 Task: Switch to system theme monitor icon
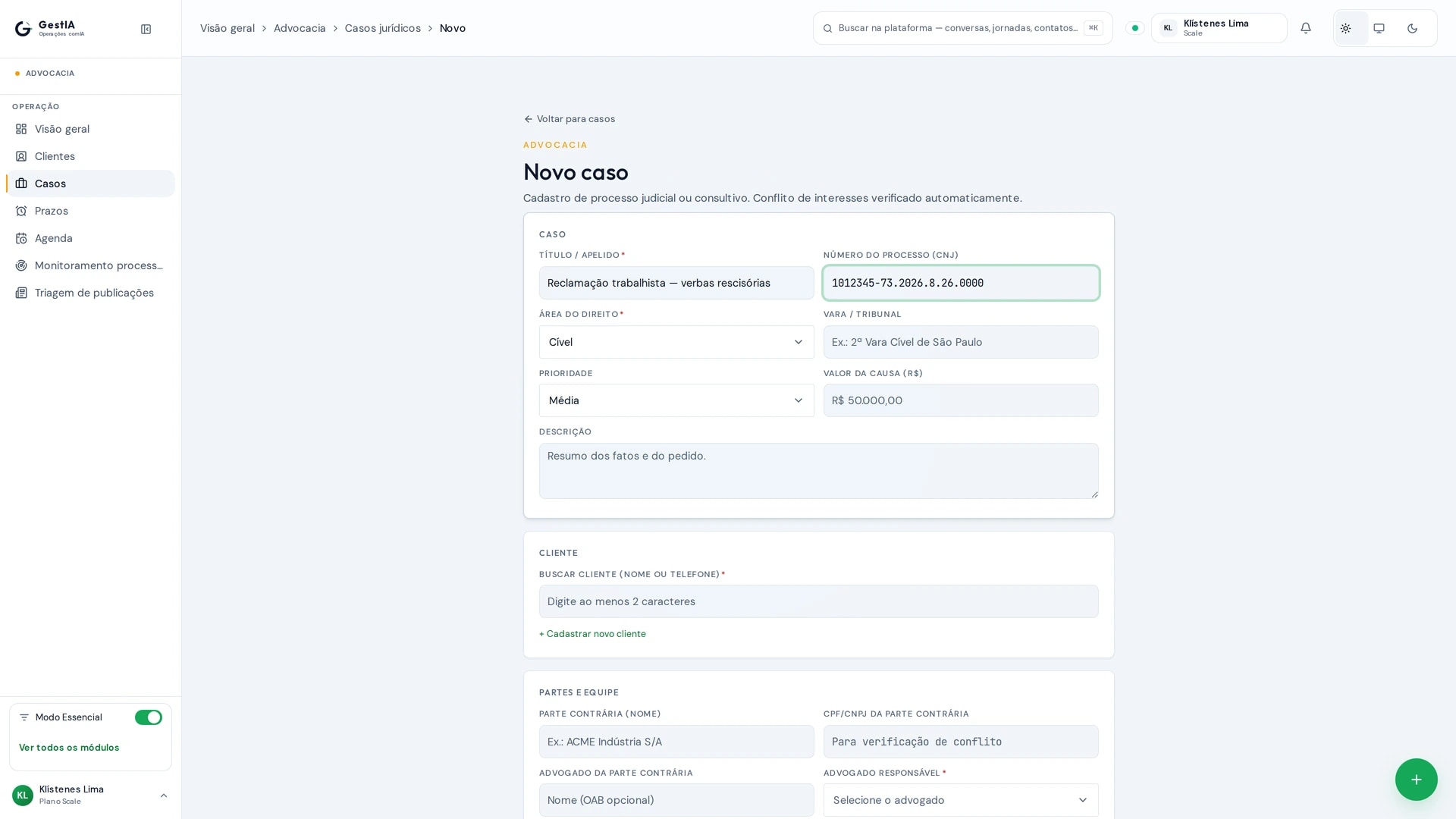point(1379,28)
